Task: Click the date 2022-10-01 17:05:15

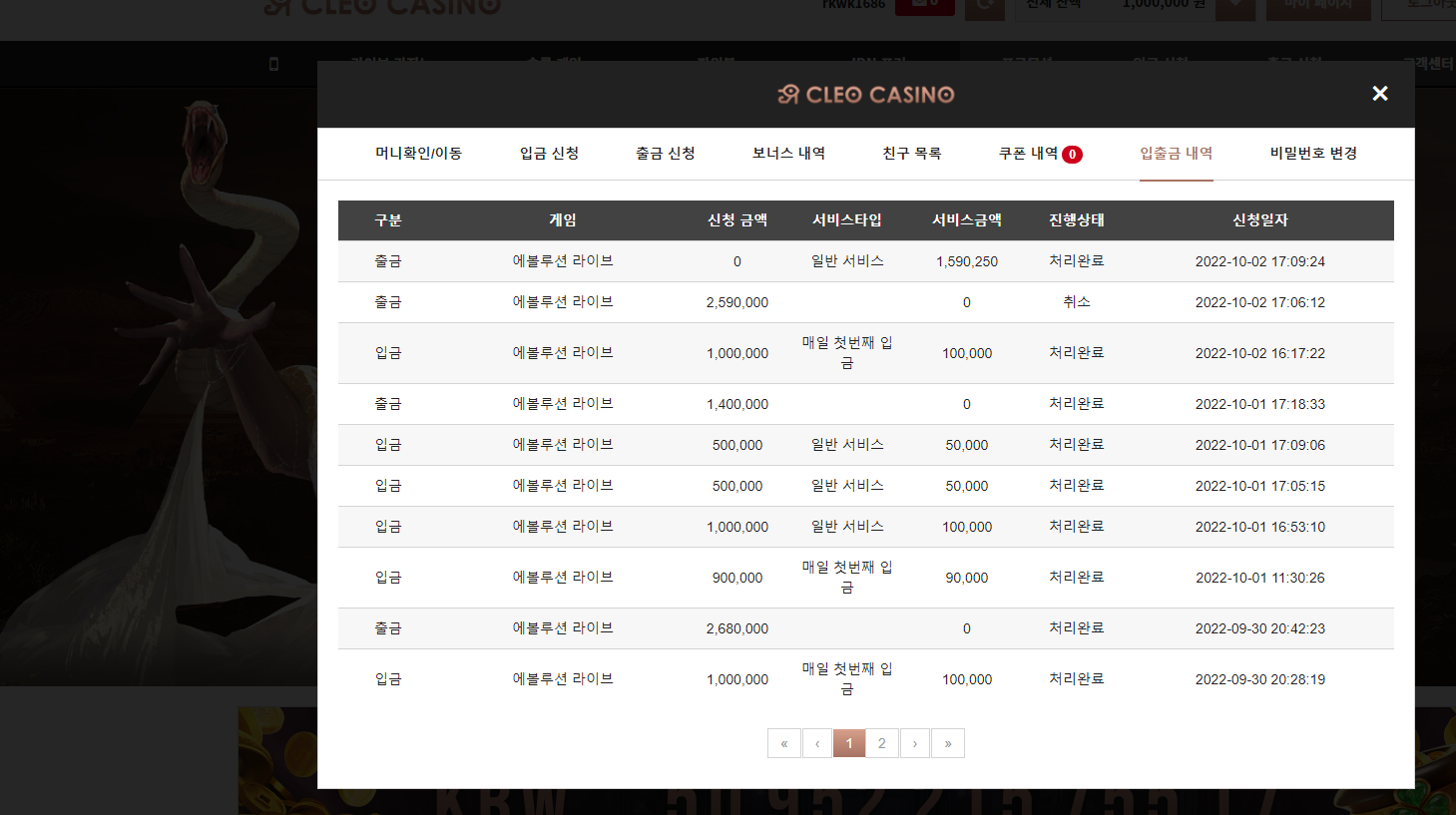Action: pos(1260,486)
